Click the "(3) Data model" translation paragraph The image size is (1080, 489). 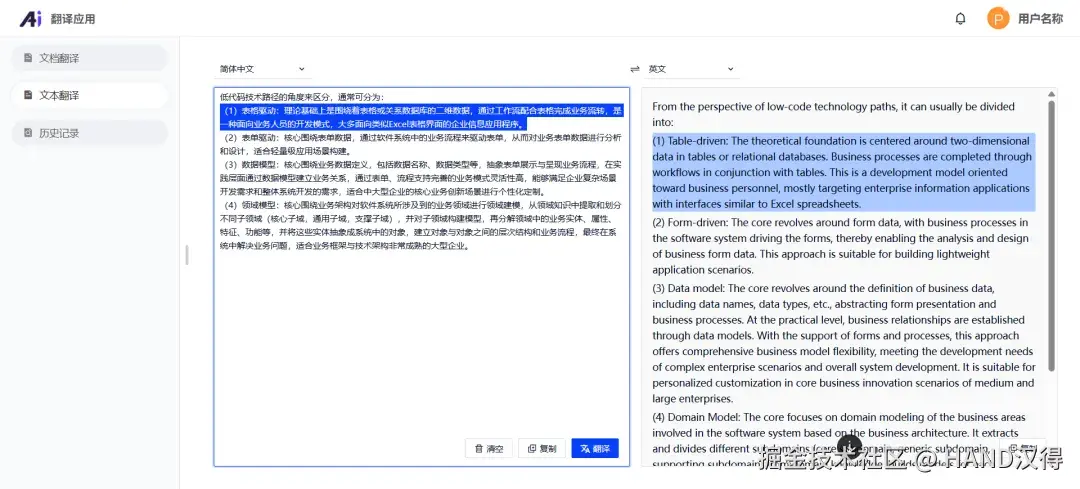(x=844, y=343)
